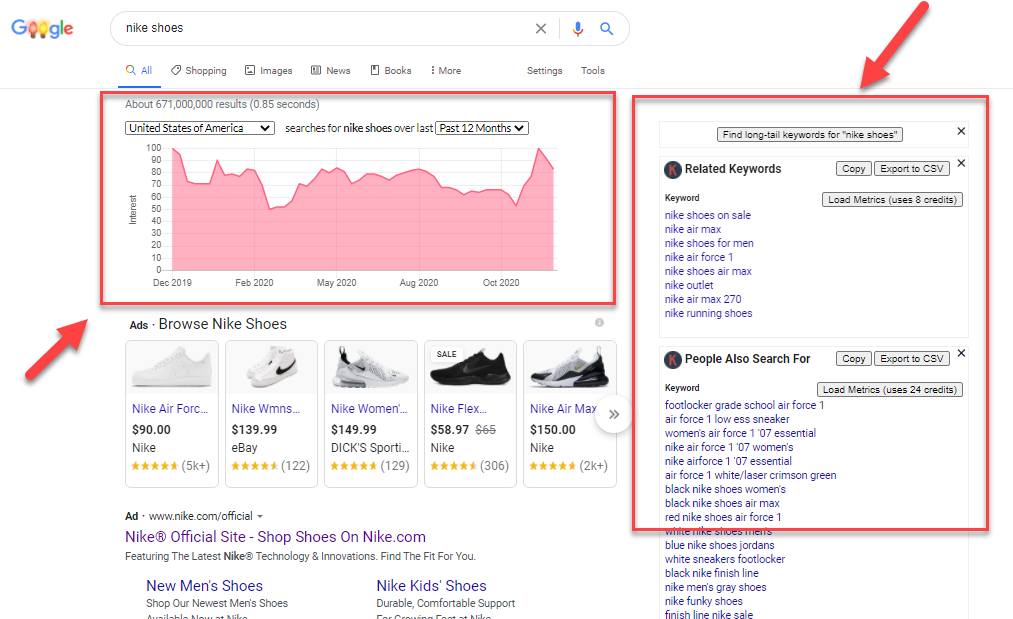This screenshot has height=619, width=1013.
Task: Open footlocker grade school air force 1 link
Action: (744, 405)
